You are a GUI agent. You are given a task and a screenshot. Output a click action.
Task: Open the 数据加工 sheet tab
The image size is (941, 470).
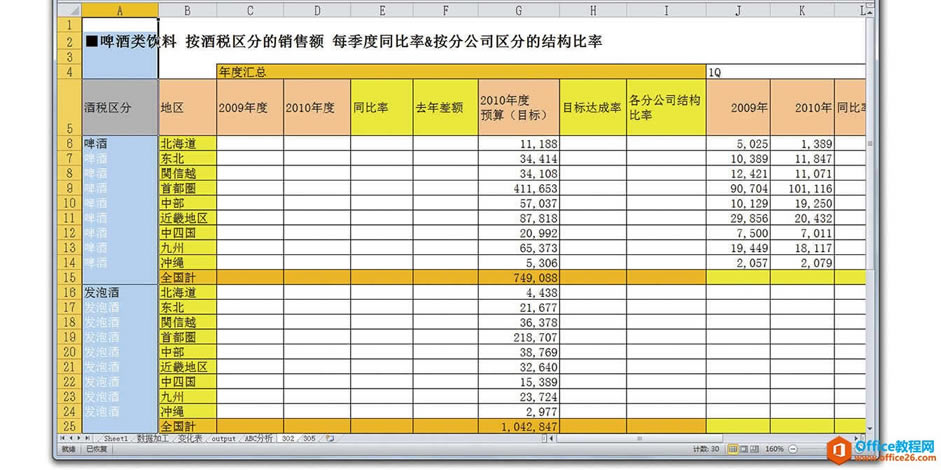152,439
